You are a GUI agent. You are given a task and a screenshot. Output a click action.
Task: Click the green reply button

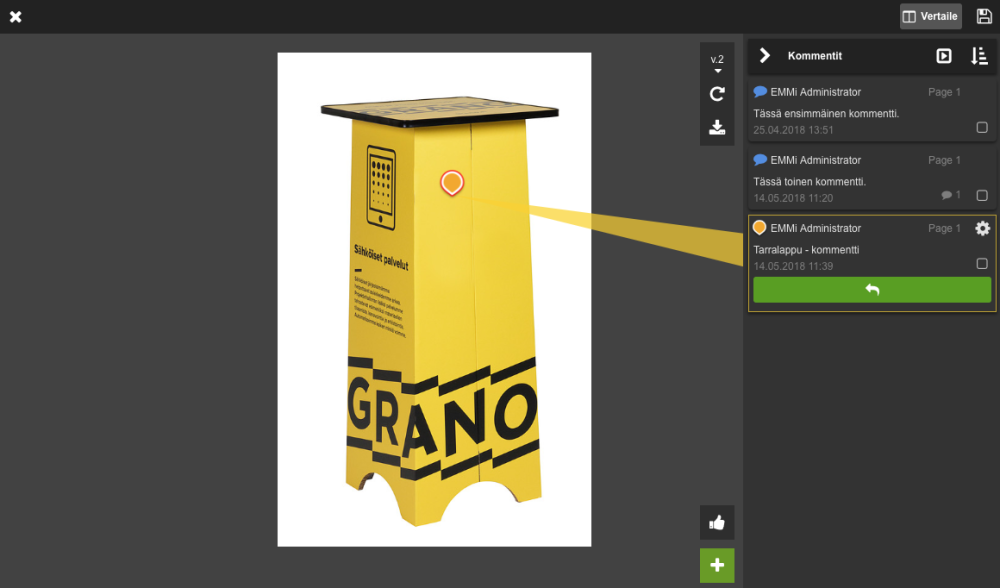click(872, 290)
